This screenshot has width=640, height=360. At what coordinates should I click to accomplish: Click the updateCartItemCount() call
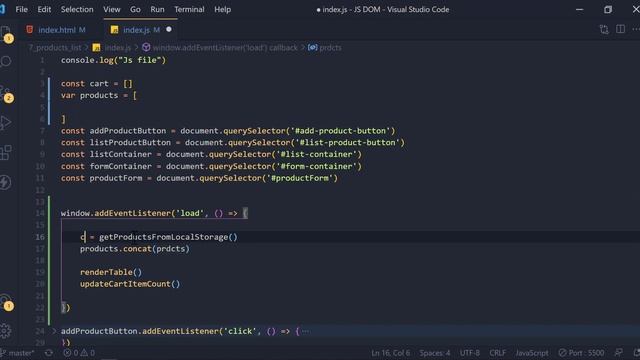coord(130,284)
